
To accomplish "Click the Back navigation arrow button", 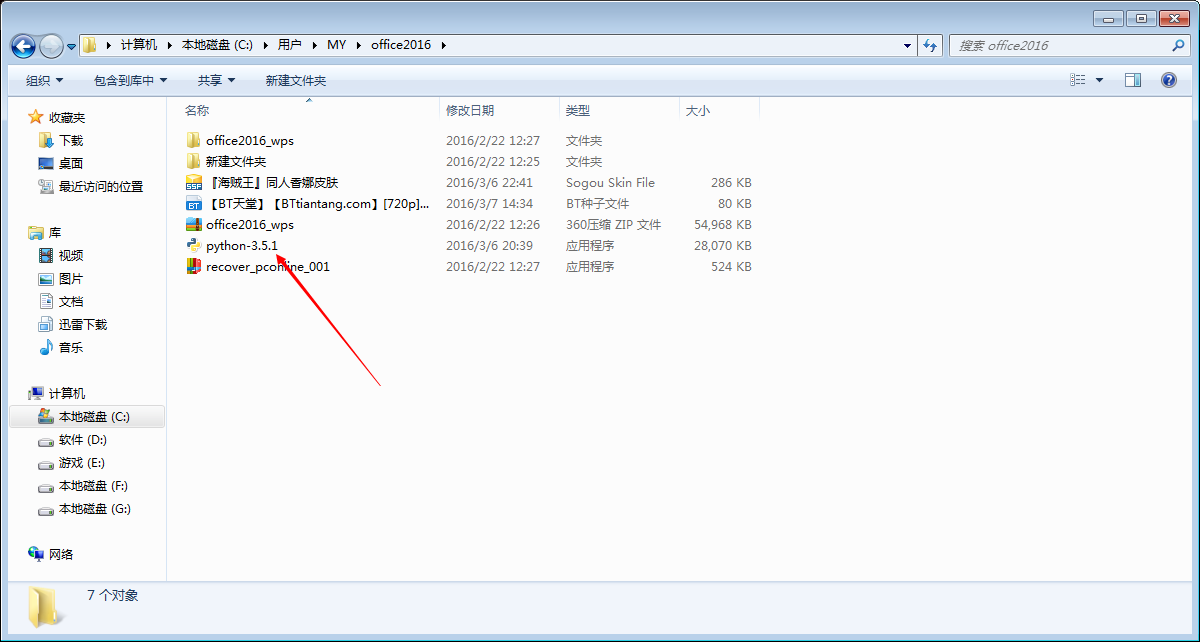I will click(24, 46).
